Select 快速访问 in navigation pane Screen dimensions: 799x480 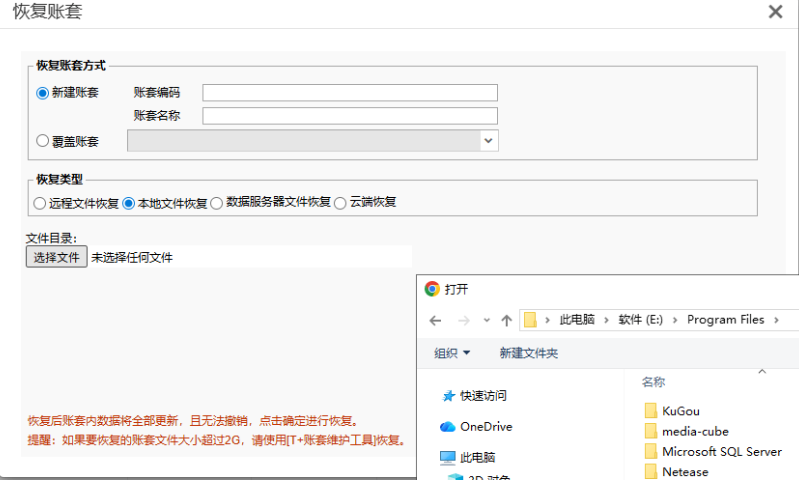click(x=483, y=395)
